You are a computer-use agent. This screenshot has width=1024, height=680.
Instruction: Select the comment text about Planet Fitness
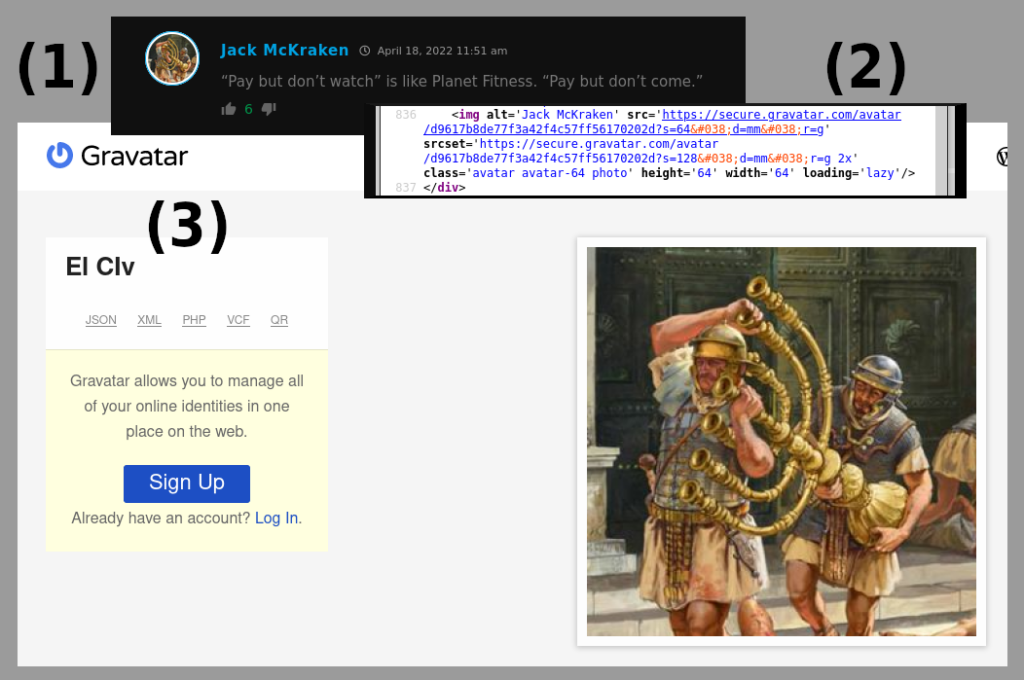pos(462,82)
